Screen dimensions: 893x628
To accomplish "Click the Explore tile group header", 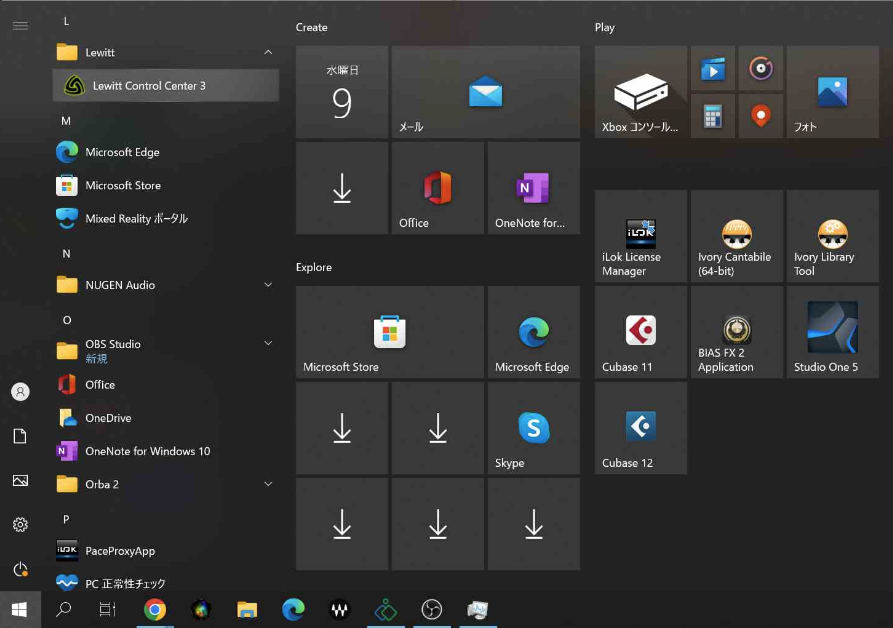I will tap(314, 267).
